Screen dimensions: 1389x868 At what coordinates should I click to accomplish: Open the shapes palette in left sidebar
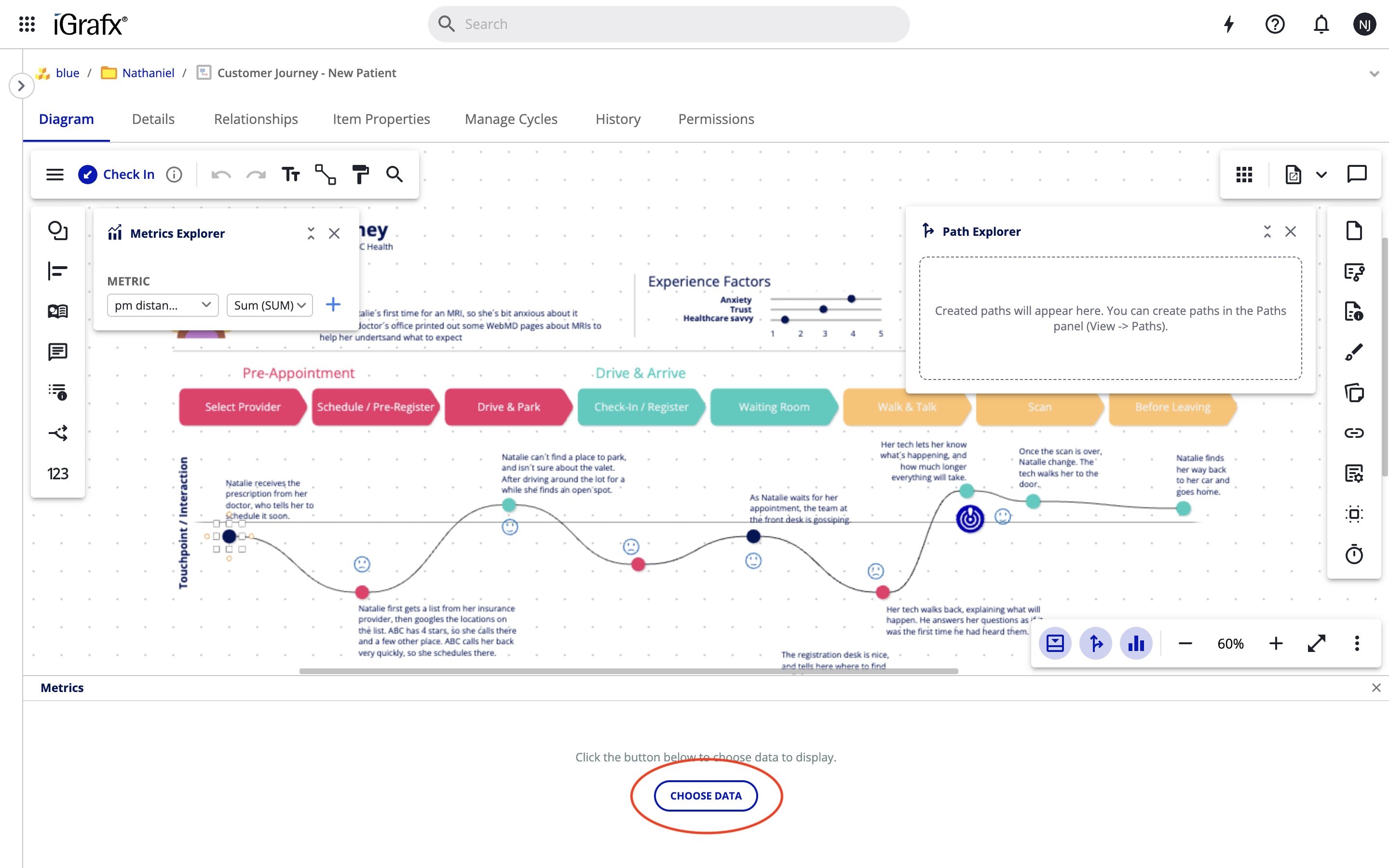(57, 231)
